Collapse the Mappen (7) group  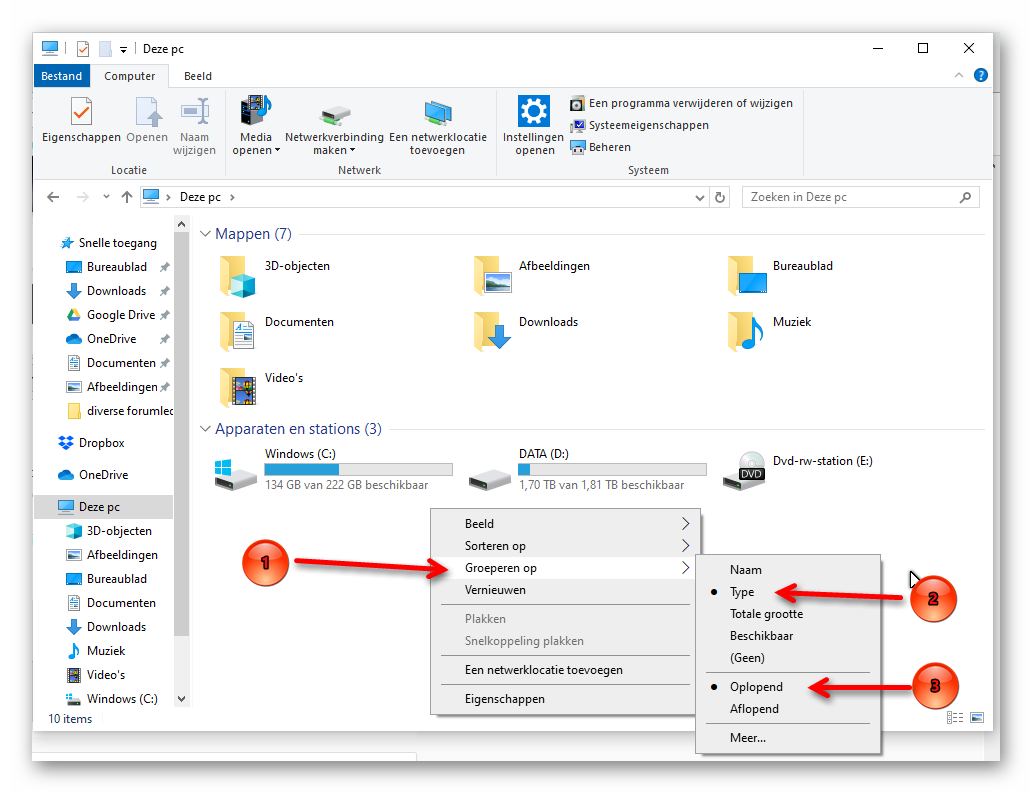pyautogui.click(x=206, y=234)
